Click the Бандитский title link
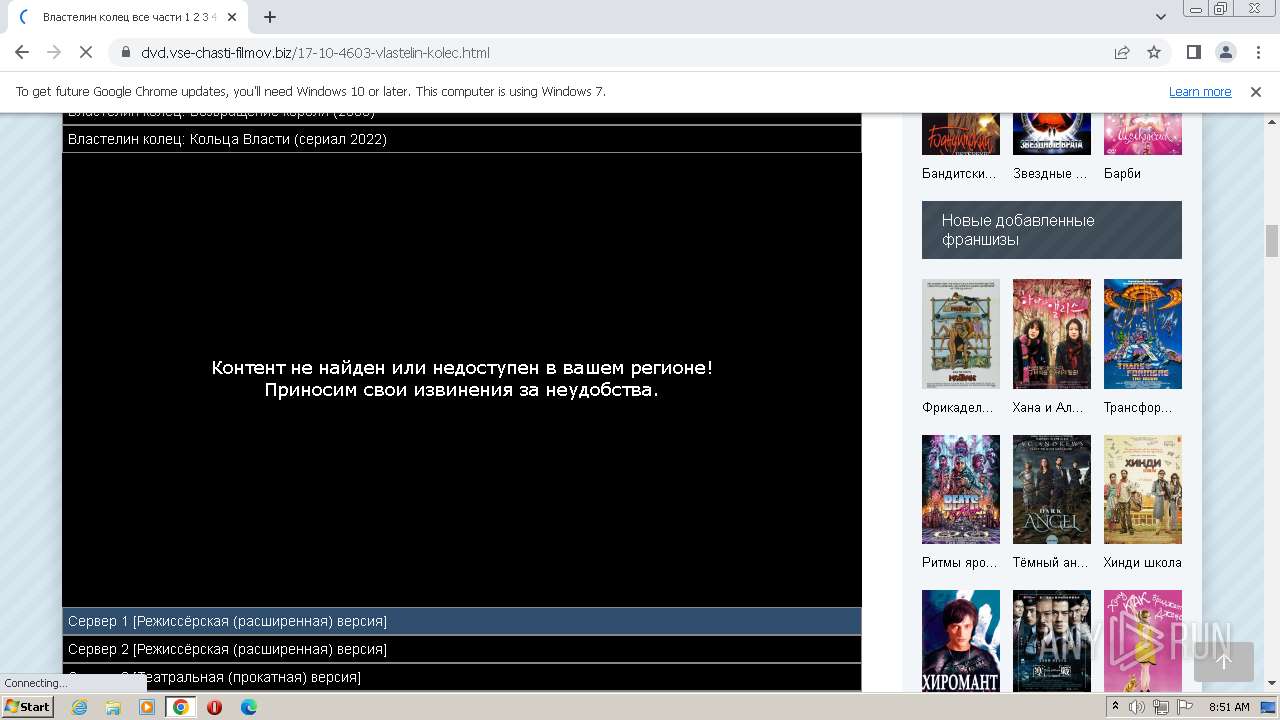Viewport: 1280px width, 720px height. pyautogui.click(x=960, y=173)
